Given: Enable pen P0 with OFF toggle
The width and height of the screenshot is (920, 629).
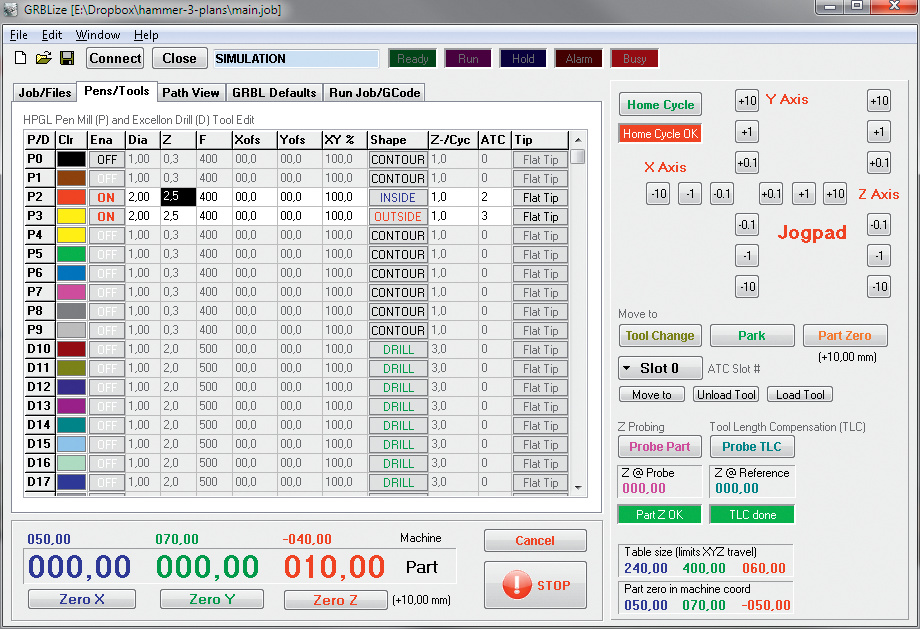Looking at the screenshot, I should point(106,160).
